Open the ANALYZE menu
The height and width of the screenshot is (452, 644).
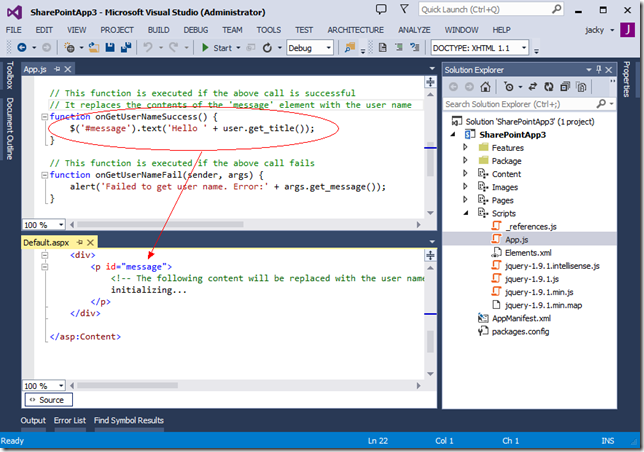[414, 30]
